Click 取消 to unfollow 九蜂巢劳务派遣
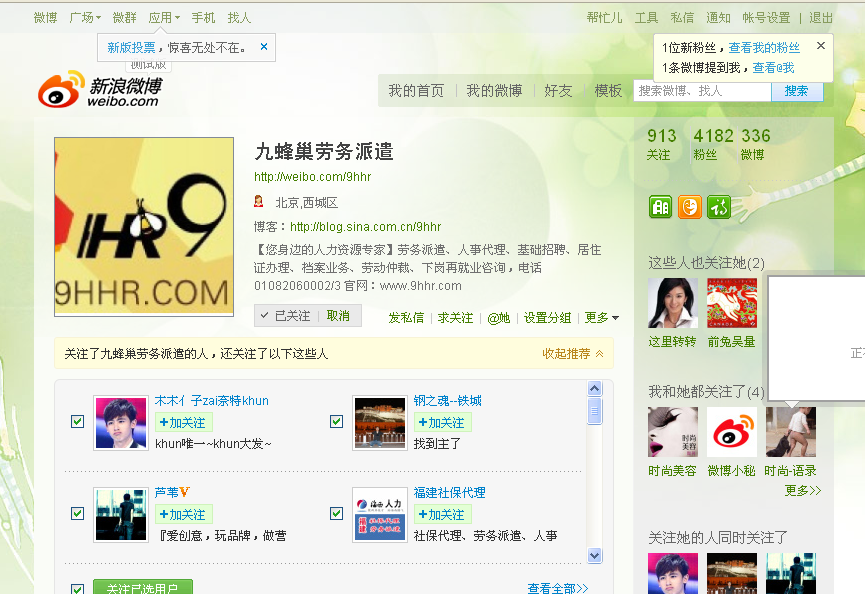This screenshot has height=594, width=865. click(x=339, y=315)
